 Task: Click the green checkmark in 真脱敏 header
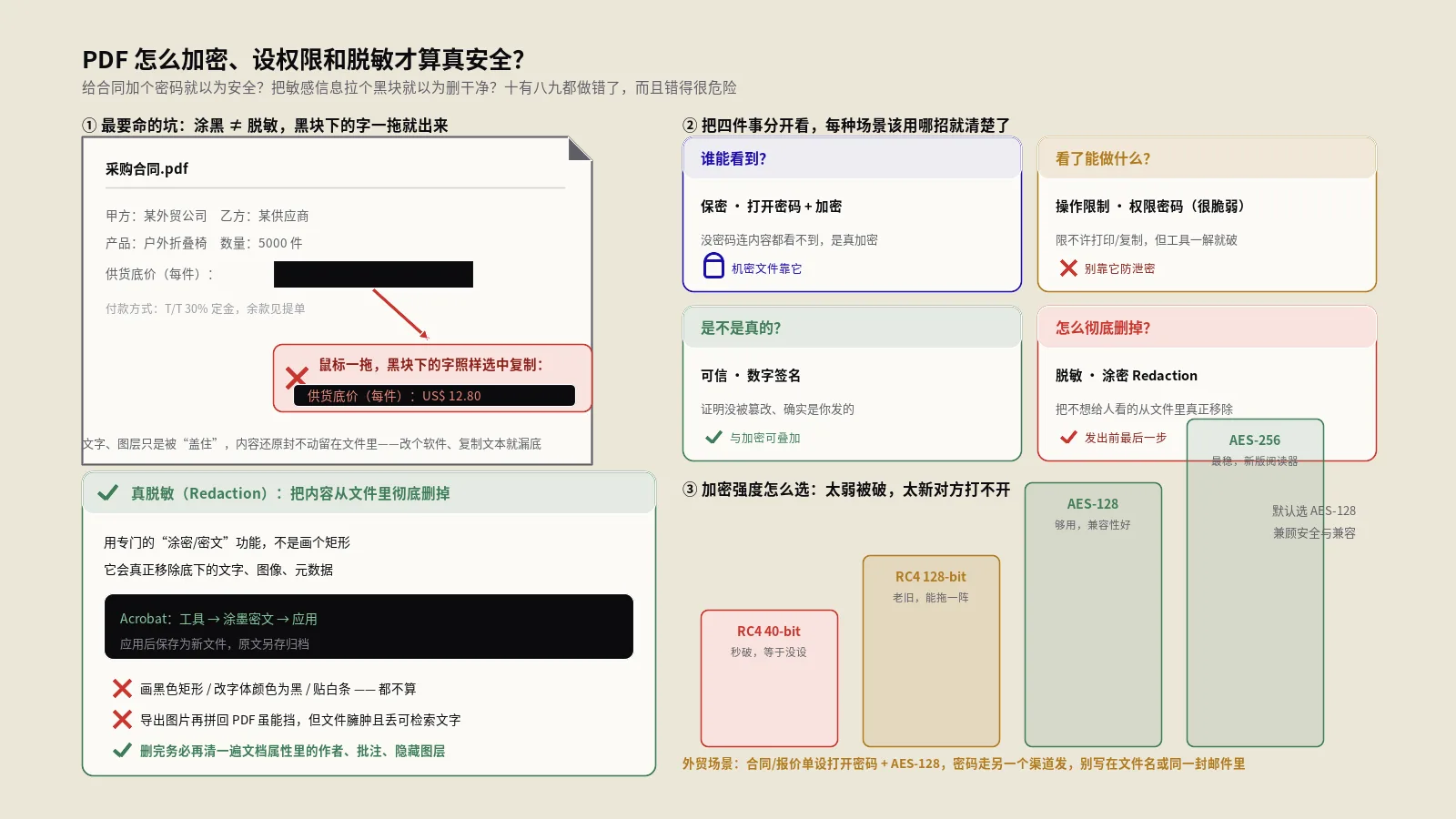(x=108, y=492)
